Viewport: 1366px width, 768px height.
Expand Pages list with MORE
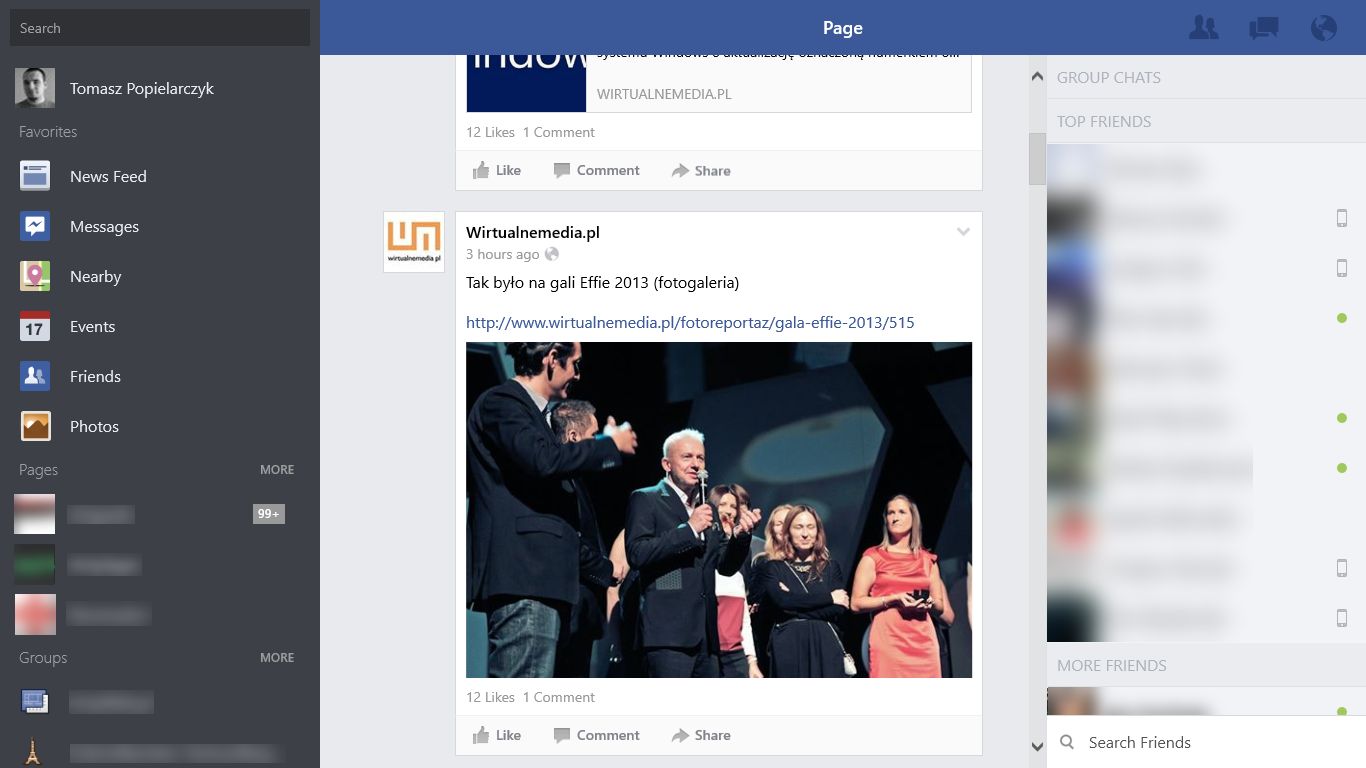coord(277,469)
